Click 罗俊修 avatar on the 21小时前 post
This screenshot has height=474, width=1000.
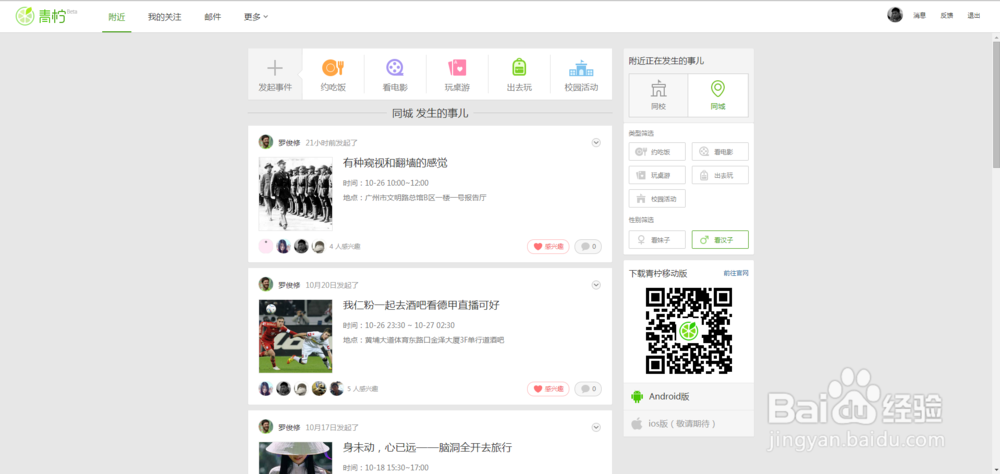pyautogui.click(x=265, y=142)
